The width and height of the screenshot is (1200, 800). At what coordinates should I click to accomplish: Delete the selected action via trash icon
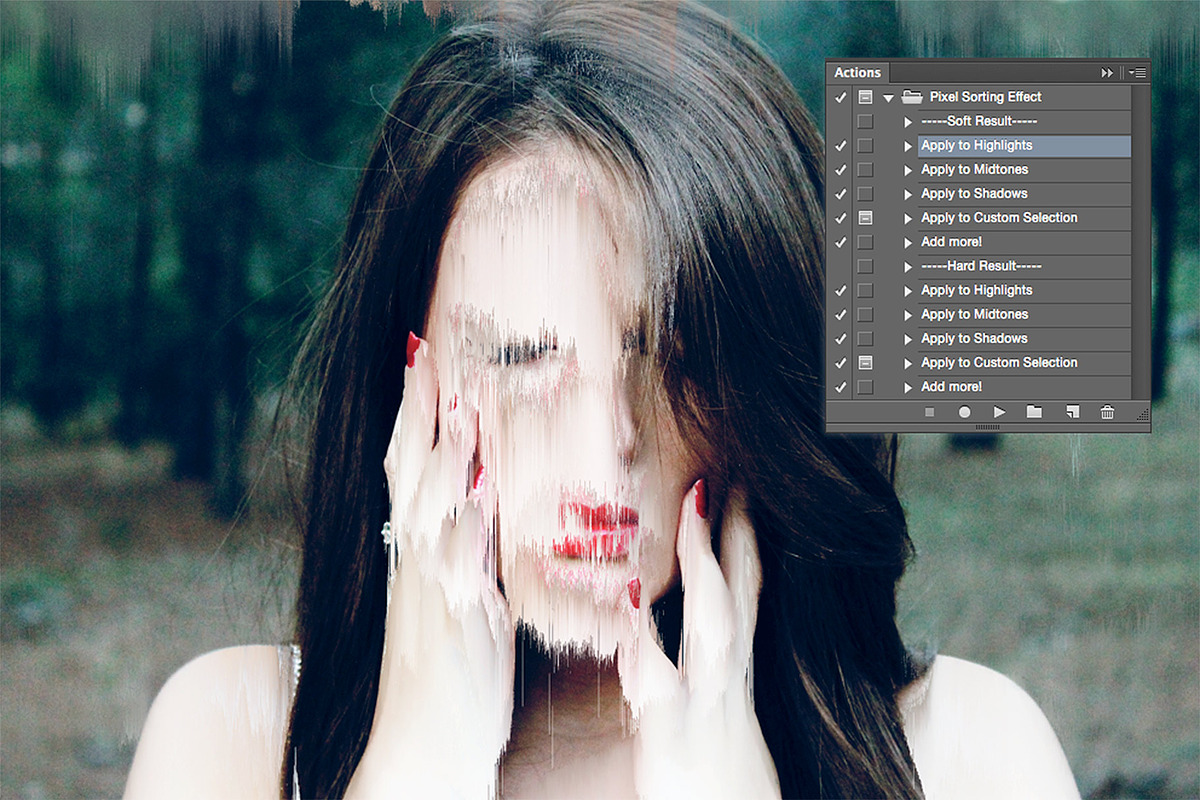1107,412
